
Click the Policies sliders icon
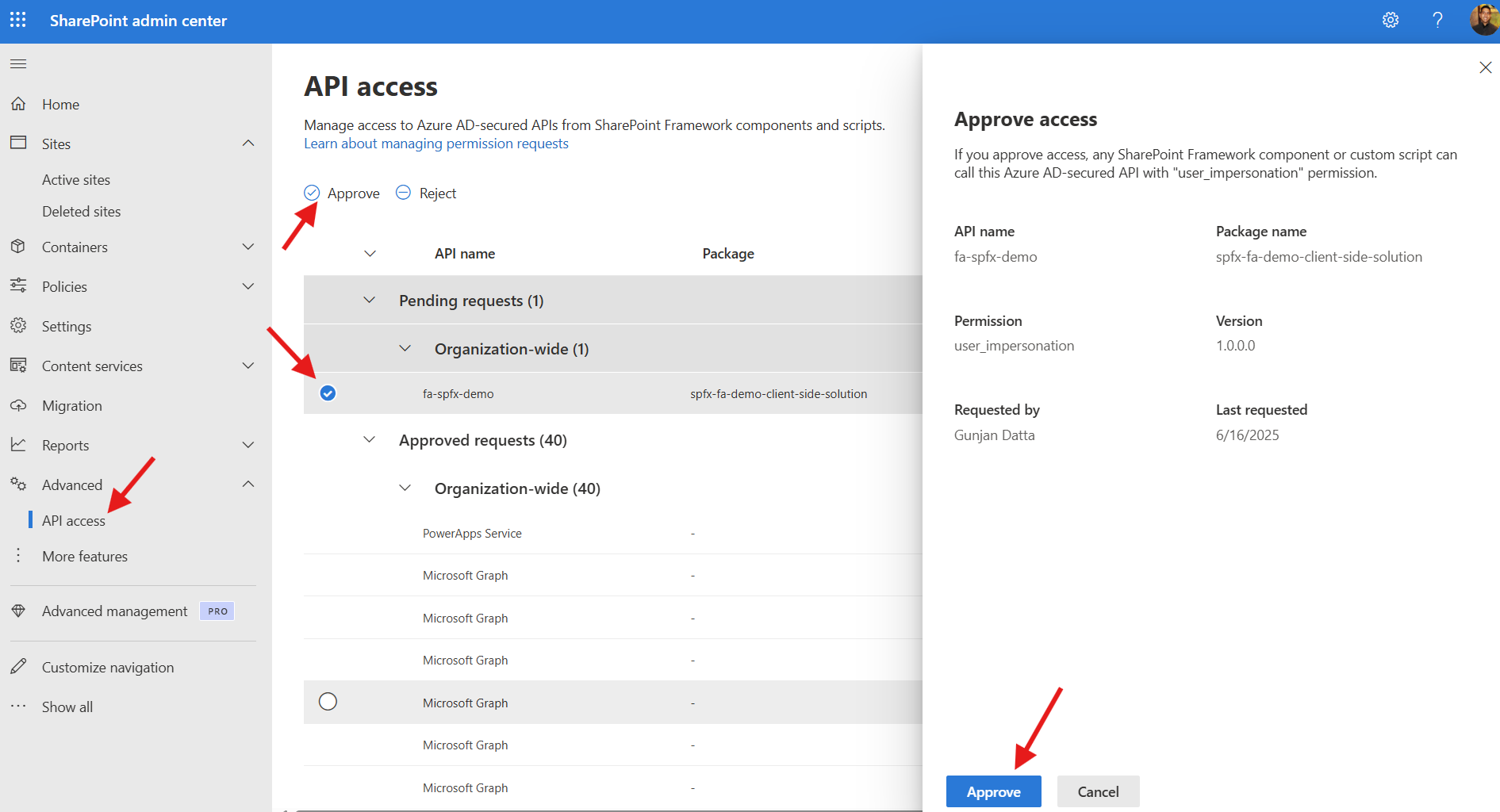pos(18,285)
